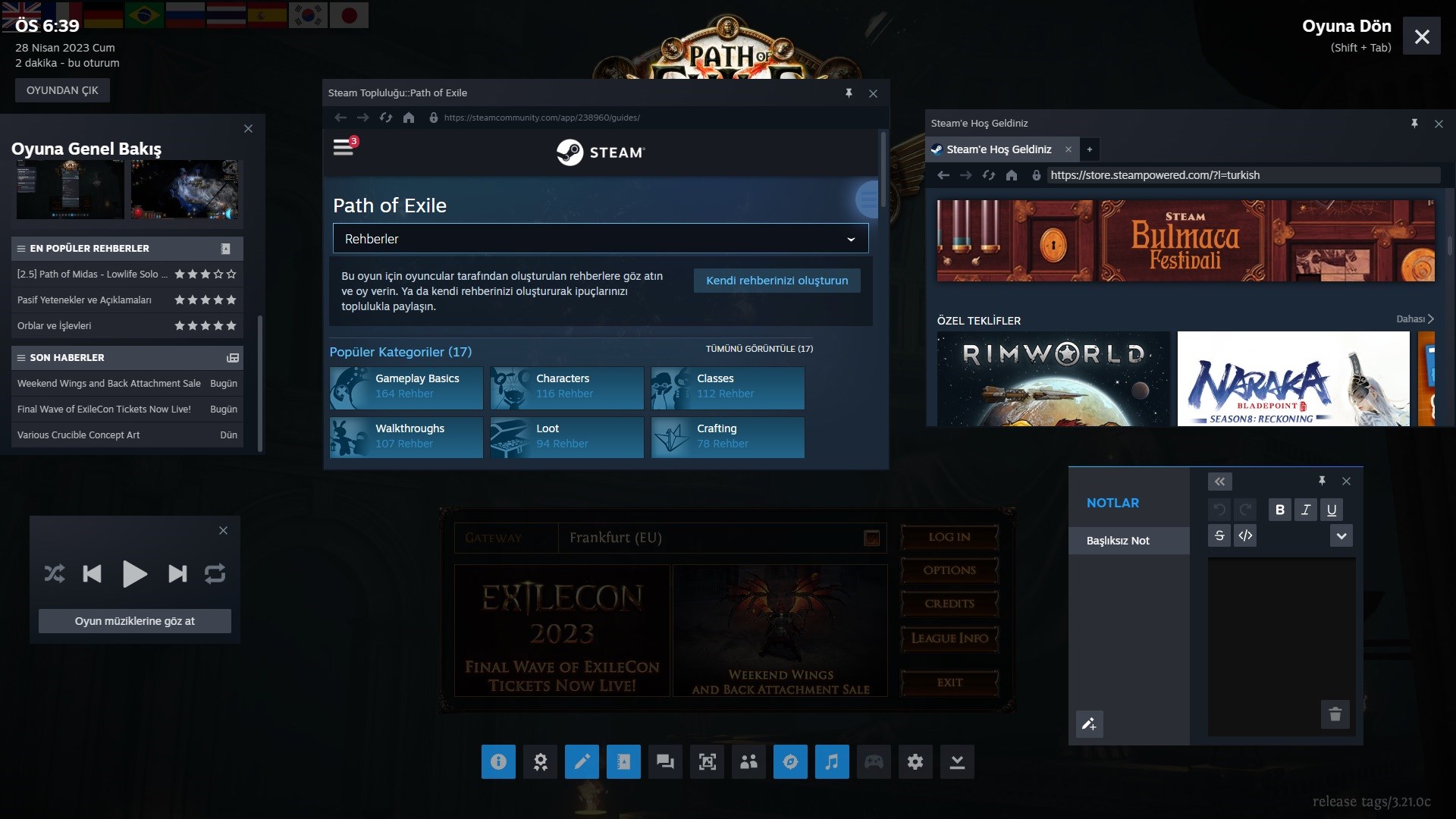1456x819 pixels.
Task: Apply underline formatting in Notes panel
Action: 1332,510
